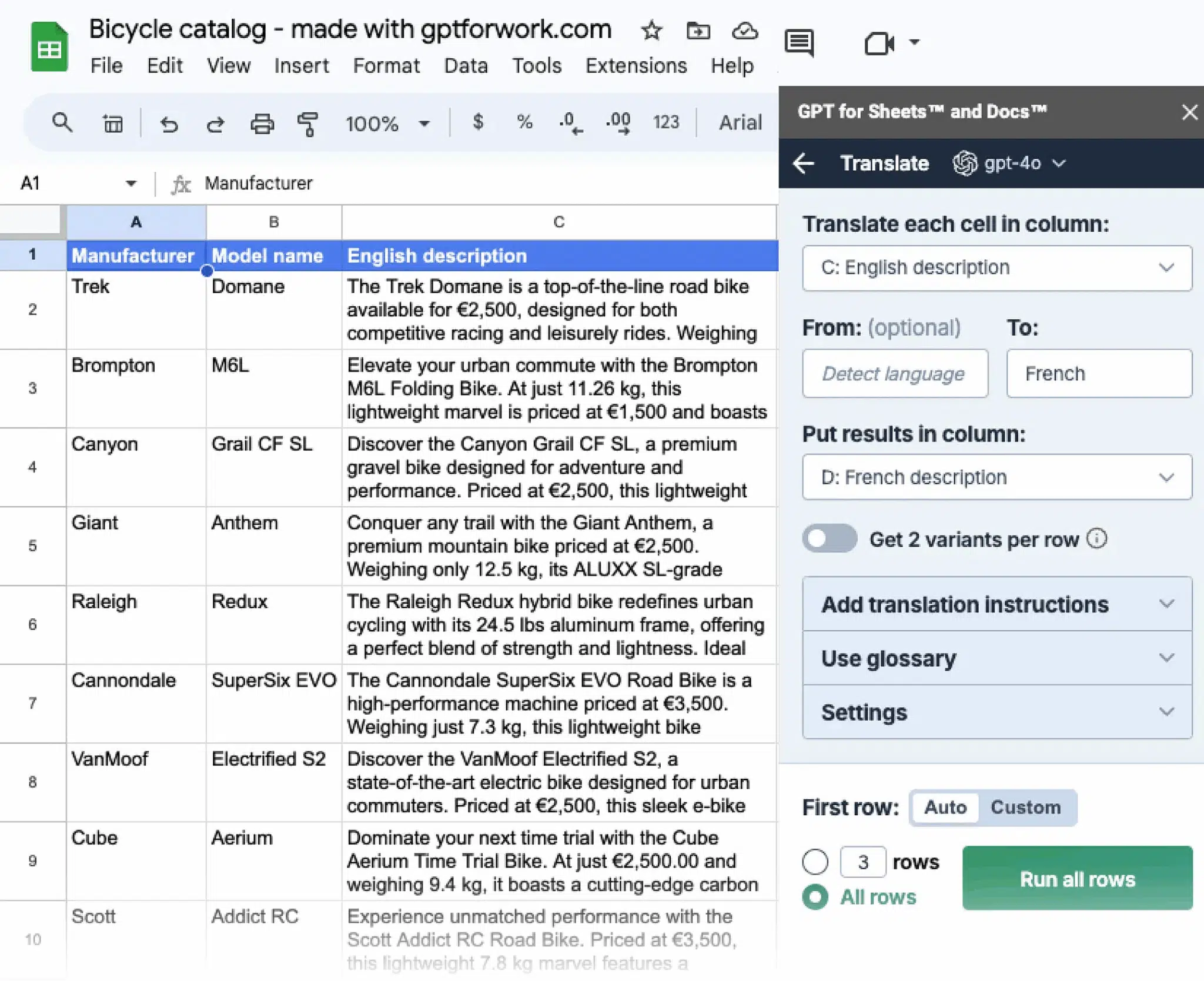Image resolution: width=1204 pixels, height=981 pixels.
Task: Open the D: French description dropdown
Action: click(997, 477)
